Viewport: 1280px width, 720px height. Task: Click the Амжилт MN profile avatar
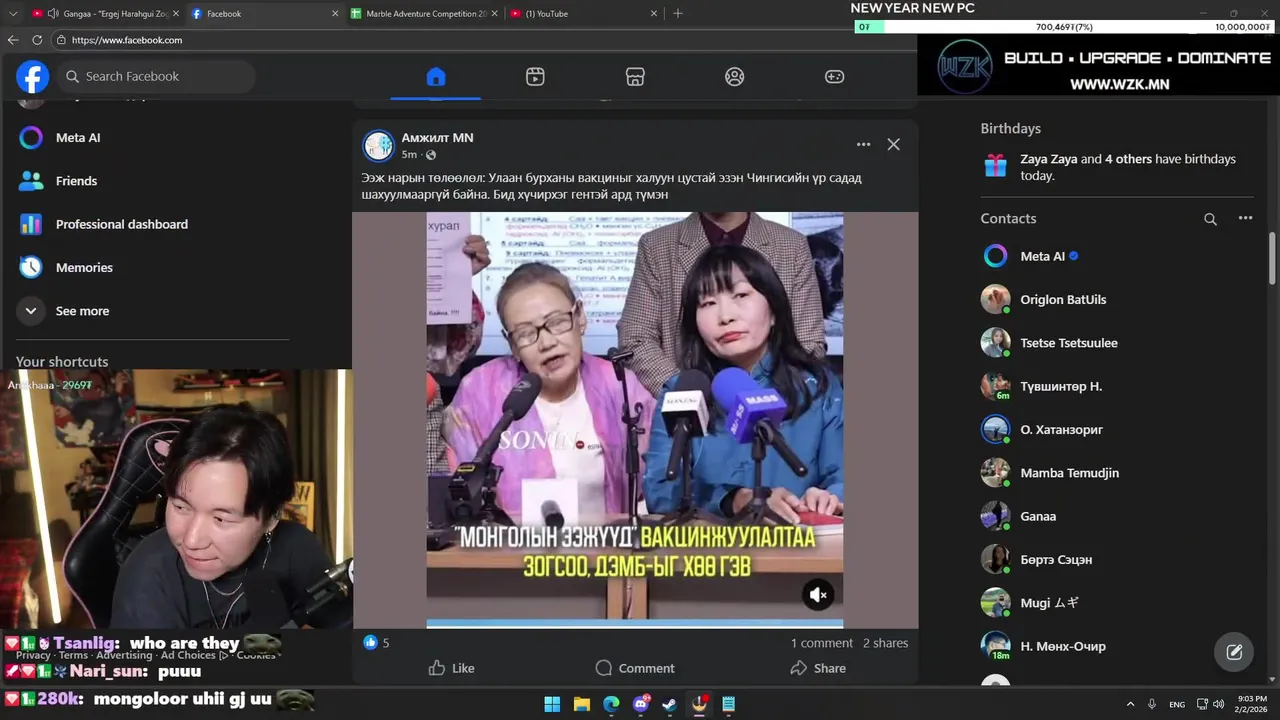pos(378,146)
